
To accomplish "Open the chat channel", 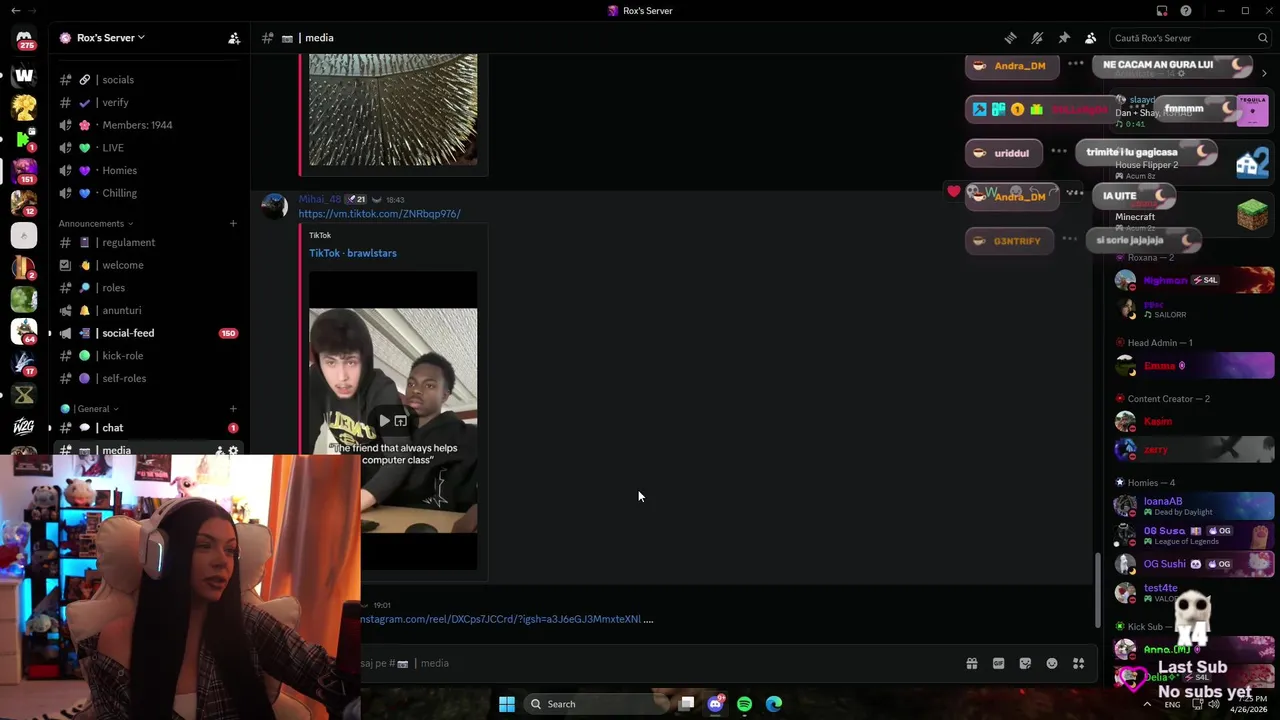I will [148, 427].
